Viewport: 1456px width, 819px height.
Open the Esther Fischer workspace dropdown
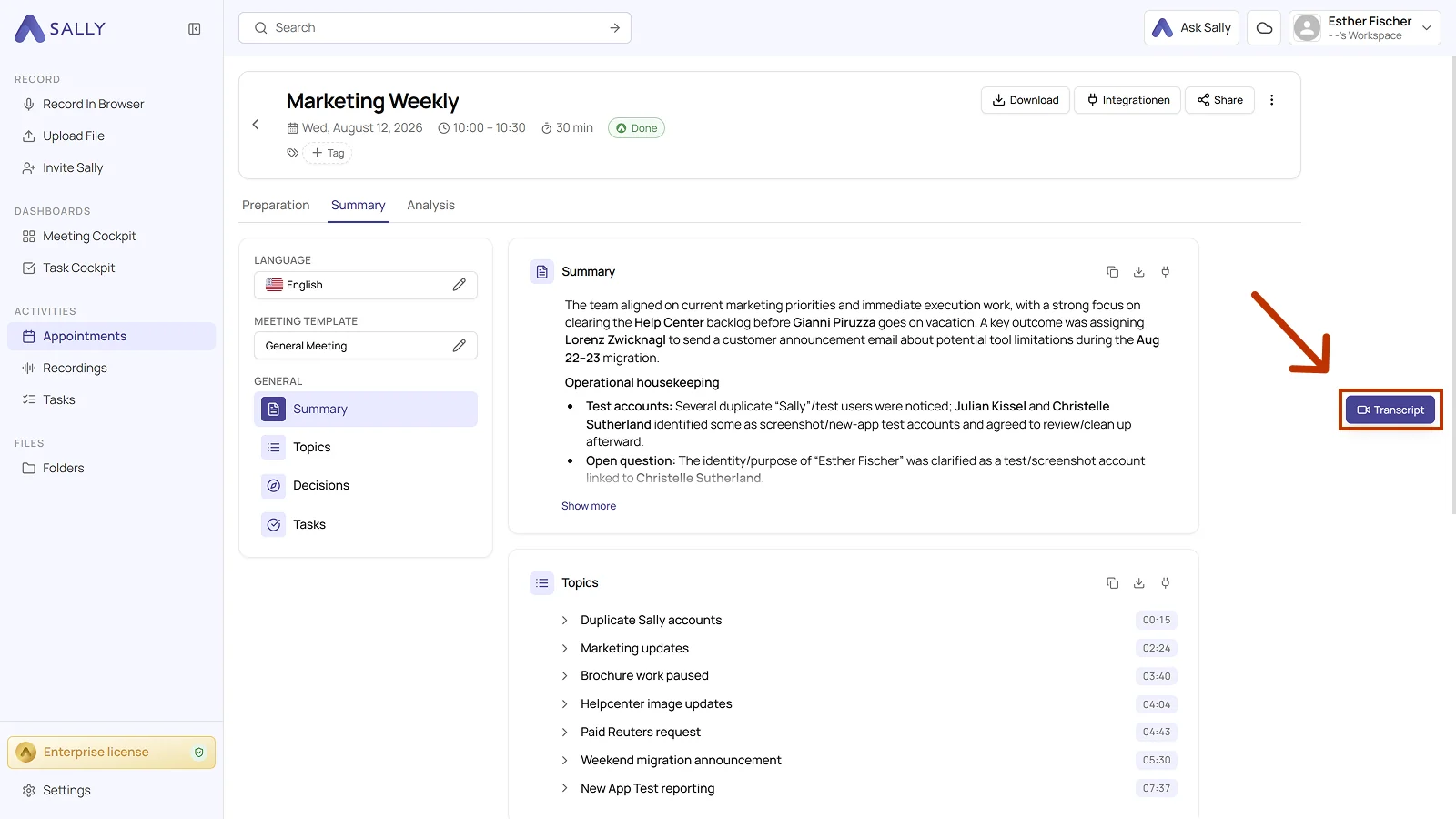coord(1364,28)
